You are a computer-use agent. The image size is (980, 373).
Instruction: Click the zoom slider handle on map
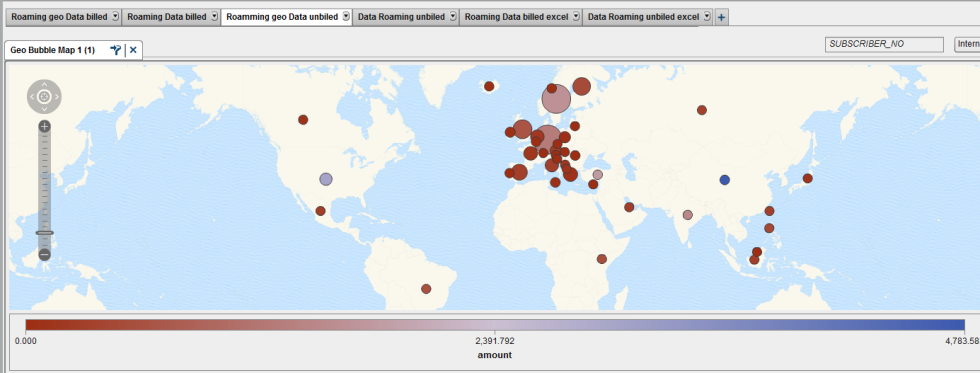44,232
